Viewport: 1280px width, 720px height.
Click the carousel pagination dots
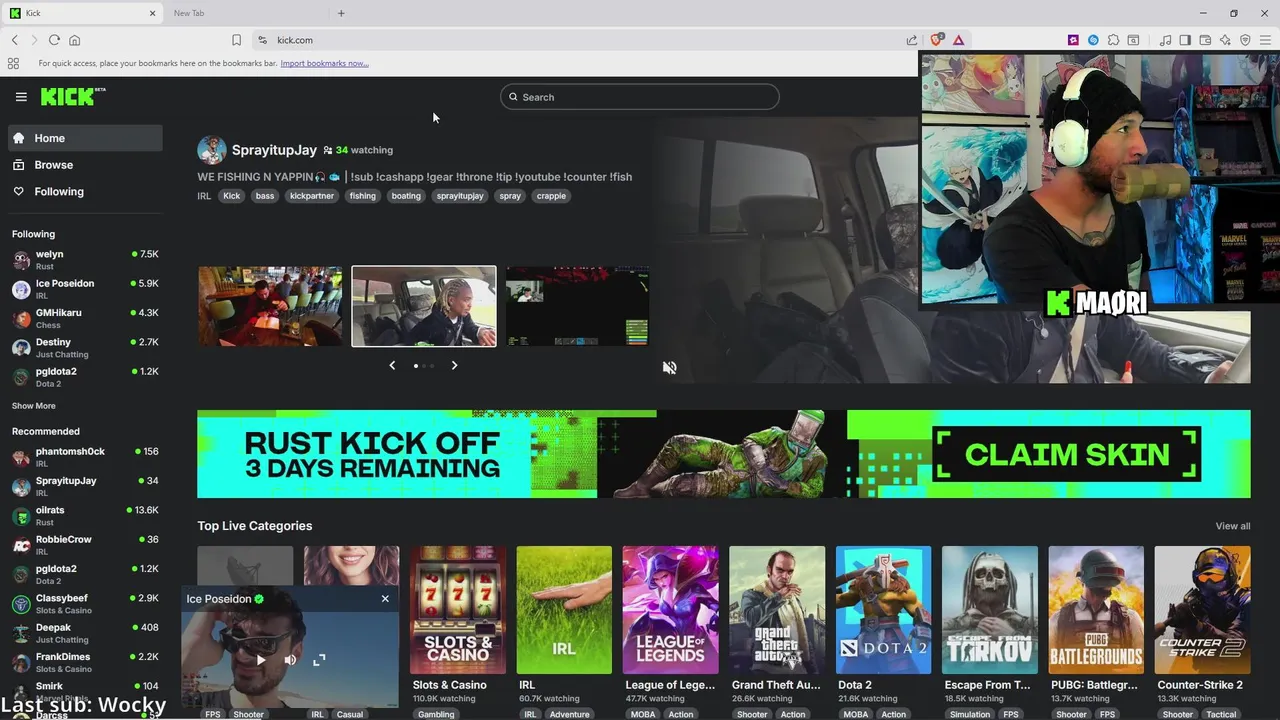click(x=424, y=366)
